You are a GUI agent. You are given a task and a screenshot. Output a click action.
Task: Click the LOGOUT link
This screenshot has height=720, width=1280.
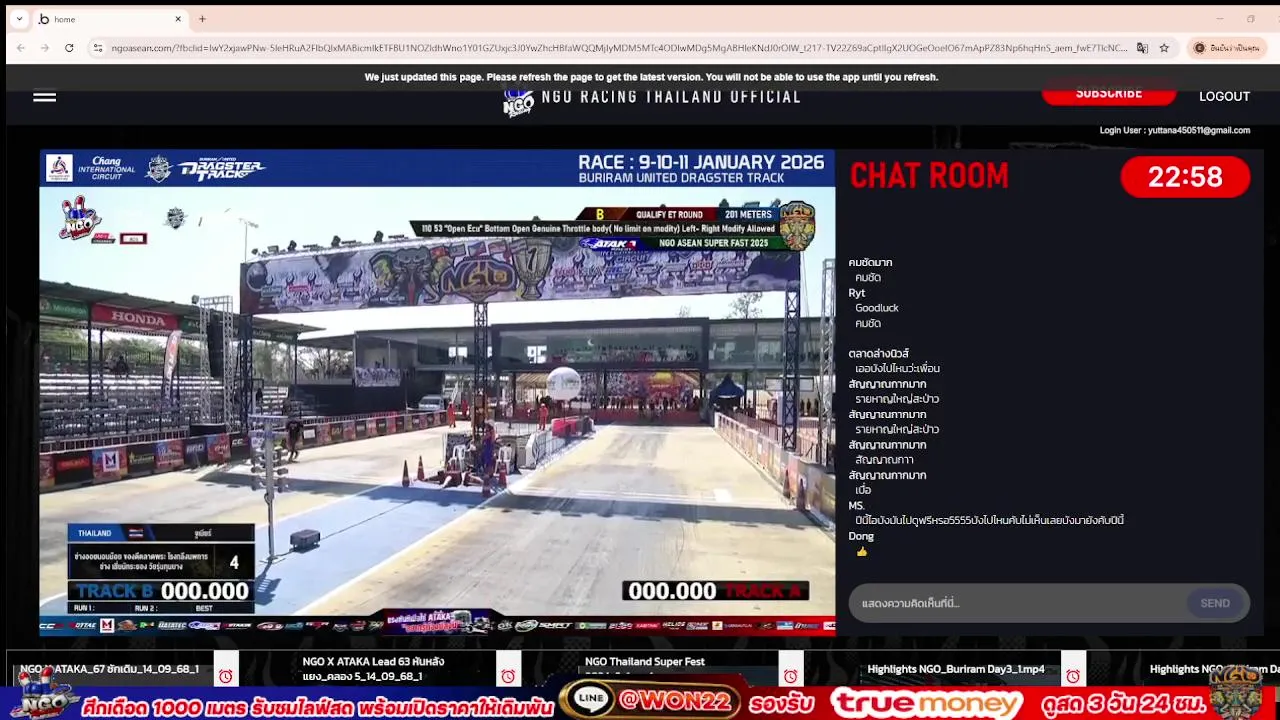point(1224,97)
